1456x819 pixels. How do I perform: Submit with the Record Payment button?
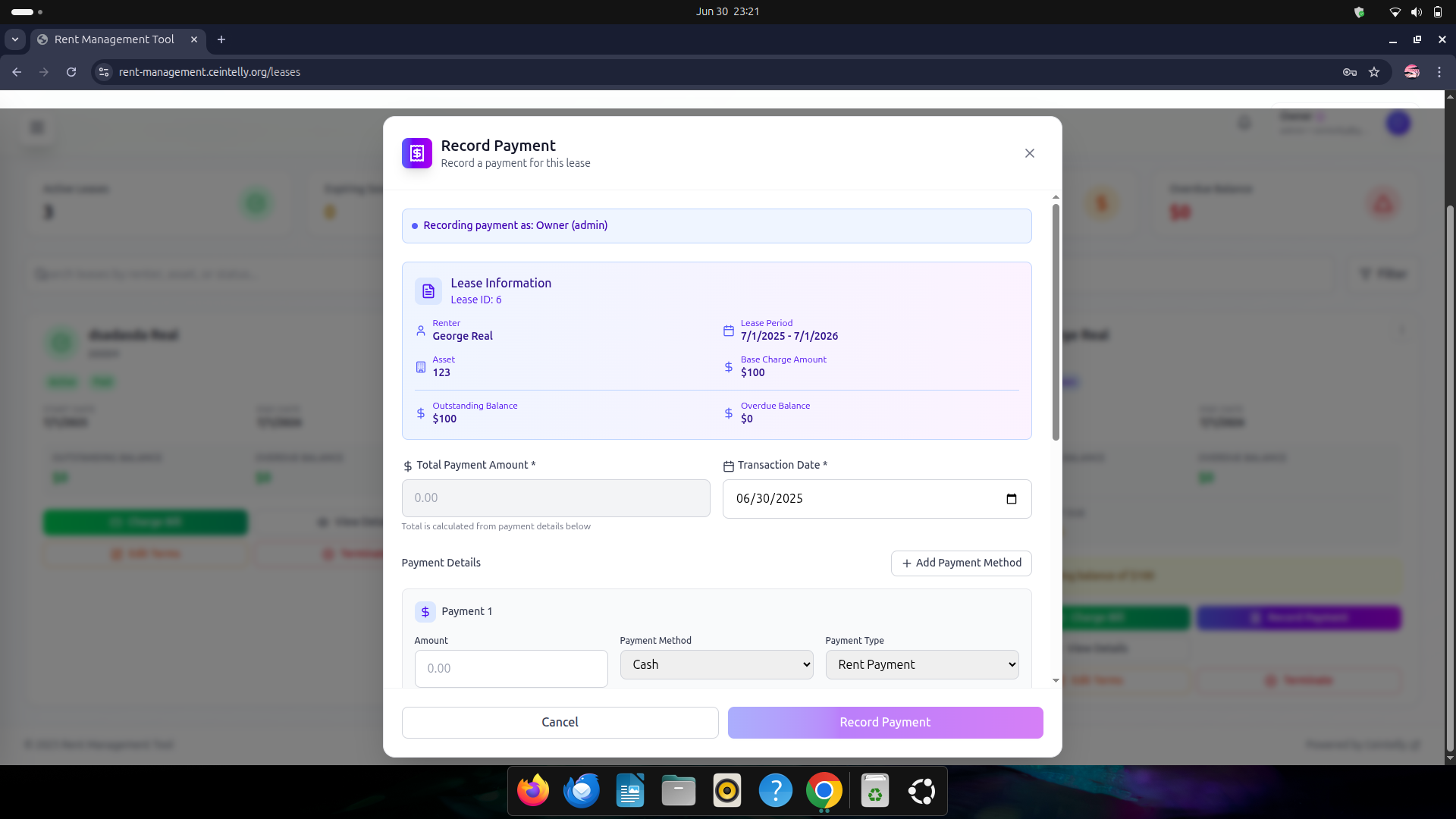pyautogui.click(x=885, y=722)
